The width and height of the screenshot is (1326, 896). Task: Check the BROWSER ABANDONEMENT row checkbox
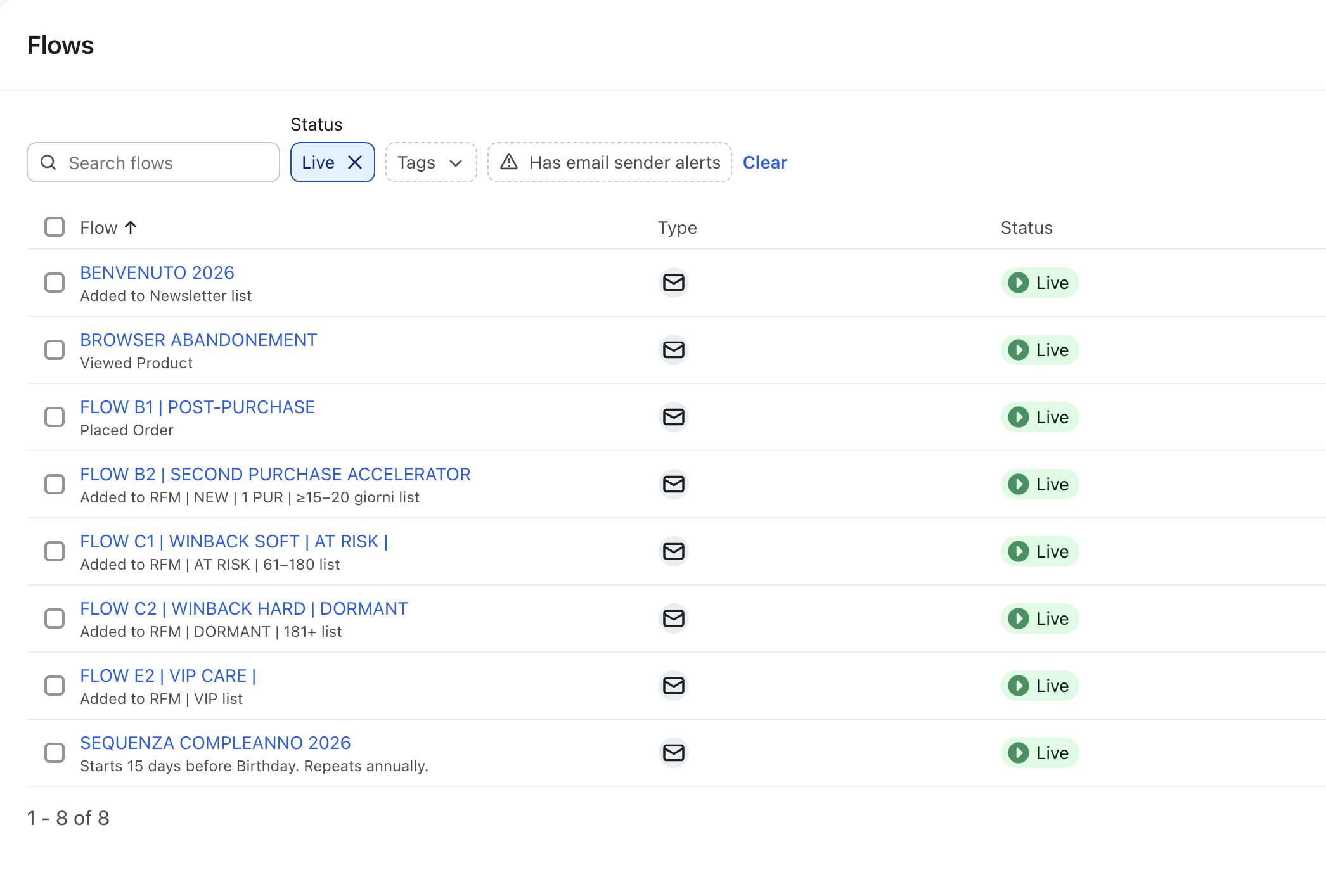click(x=55, y=350)
